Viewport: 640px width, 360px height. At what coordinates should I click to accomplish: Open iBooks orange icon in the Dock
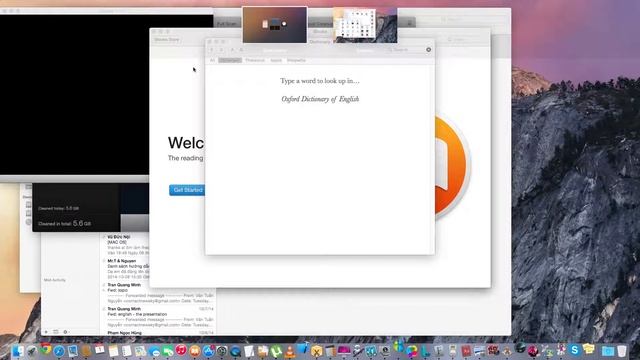tap(195, 351)
